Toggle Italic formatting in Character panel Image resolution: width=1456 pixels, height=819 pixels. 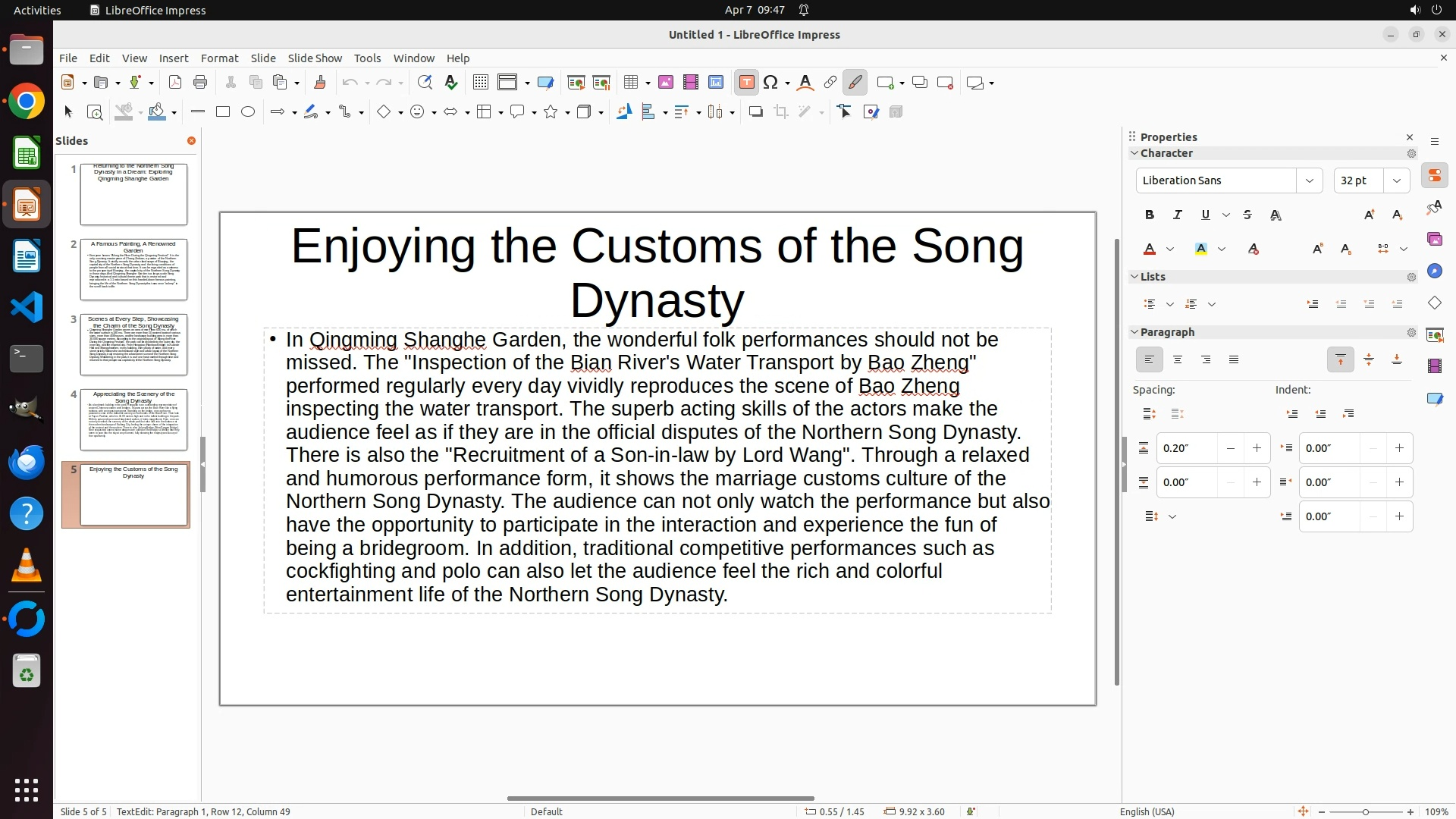pyautogui.click(x=1177, y=215)
